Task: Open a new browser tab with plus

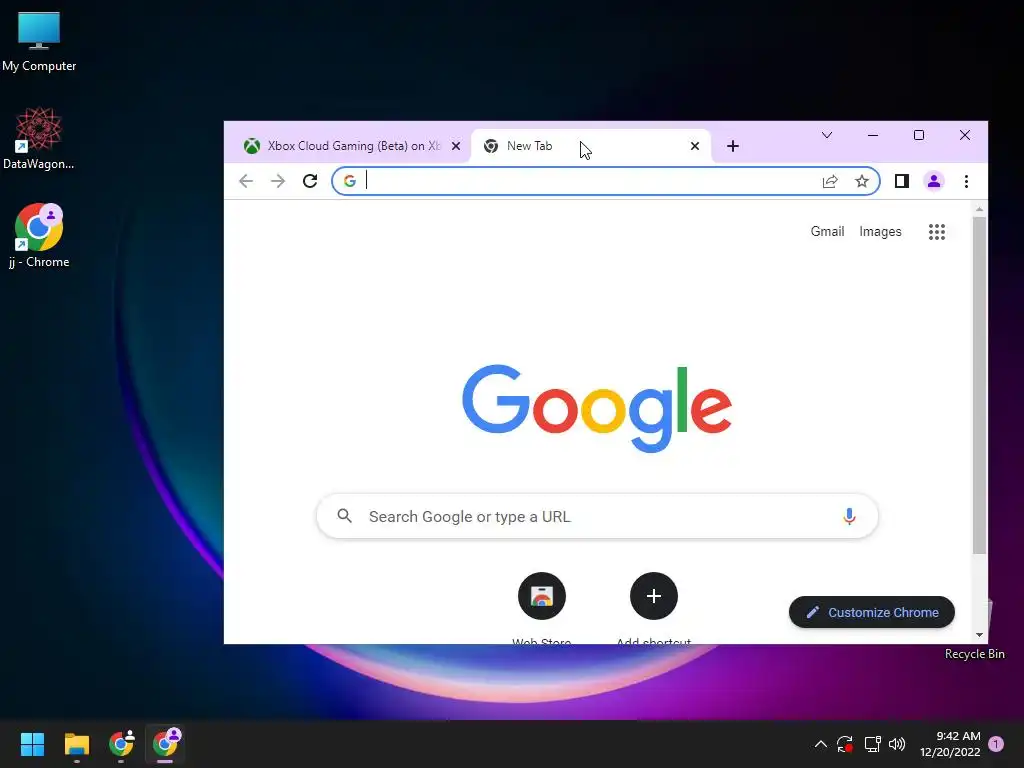Action: tap(733, 146)
